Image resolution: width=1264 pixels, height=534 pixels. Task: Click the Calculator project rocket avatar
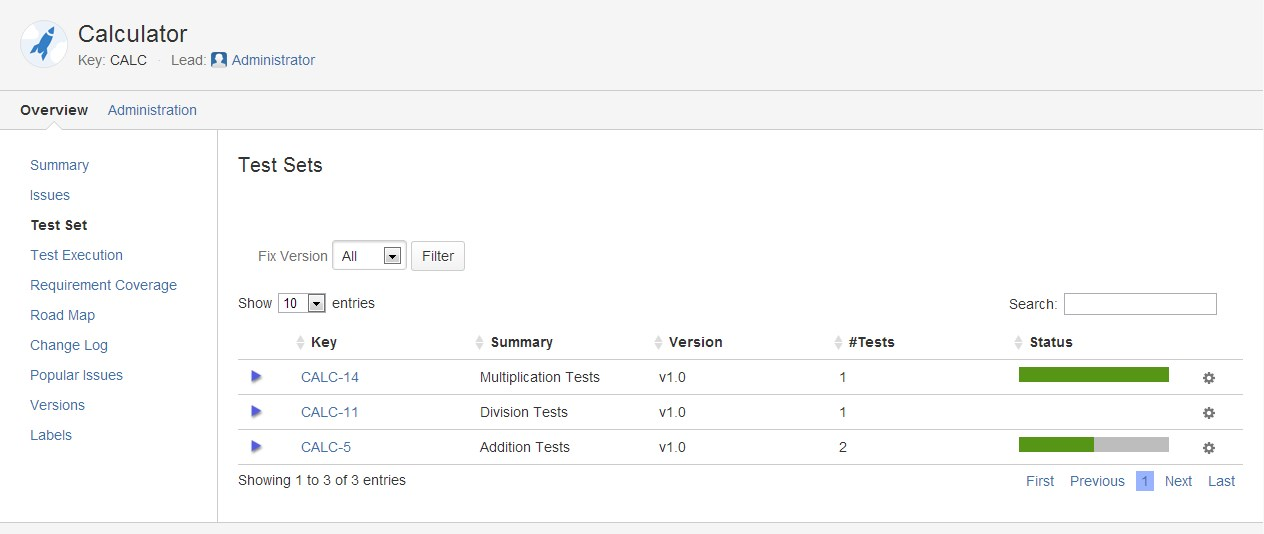pos(44,45)
